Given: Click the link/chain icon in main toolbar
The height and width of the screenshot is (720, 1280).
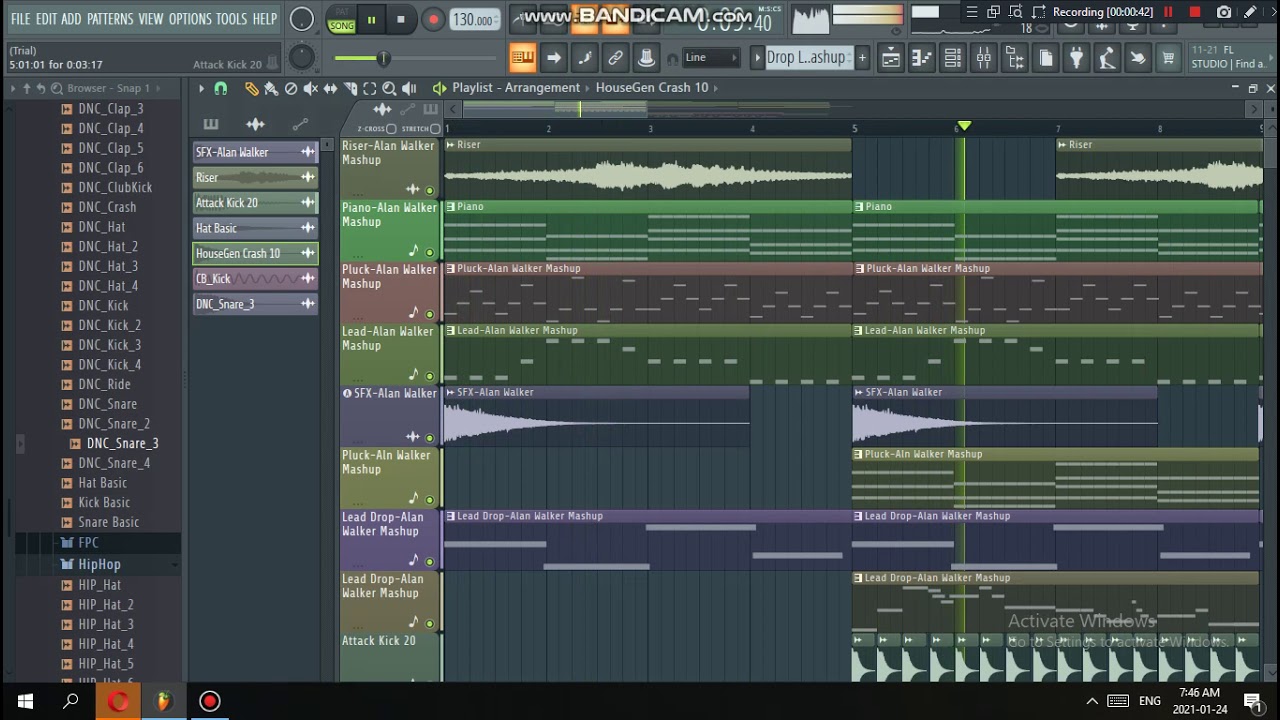Looking at the screenshot, I should coord(615,58).
